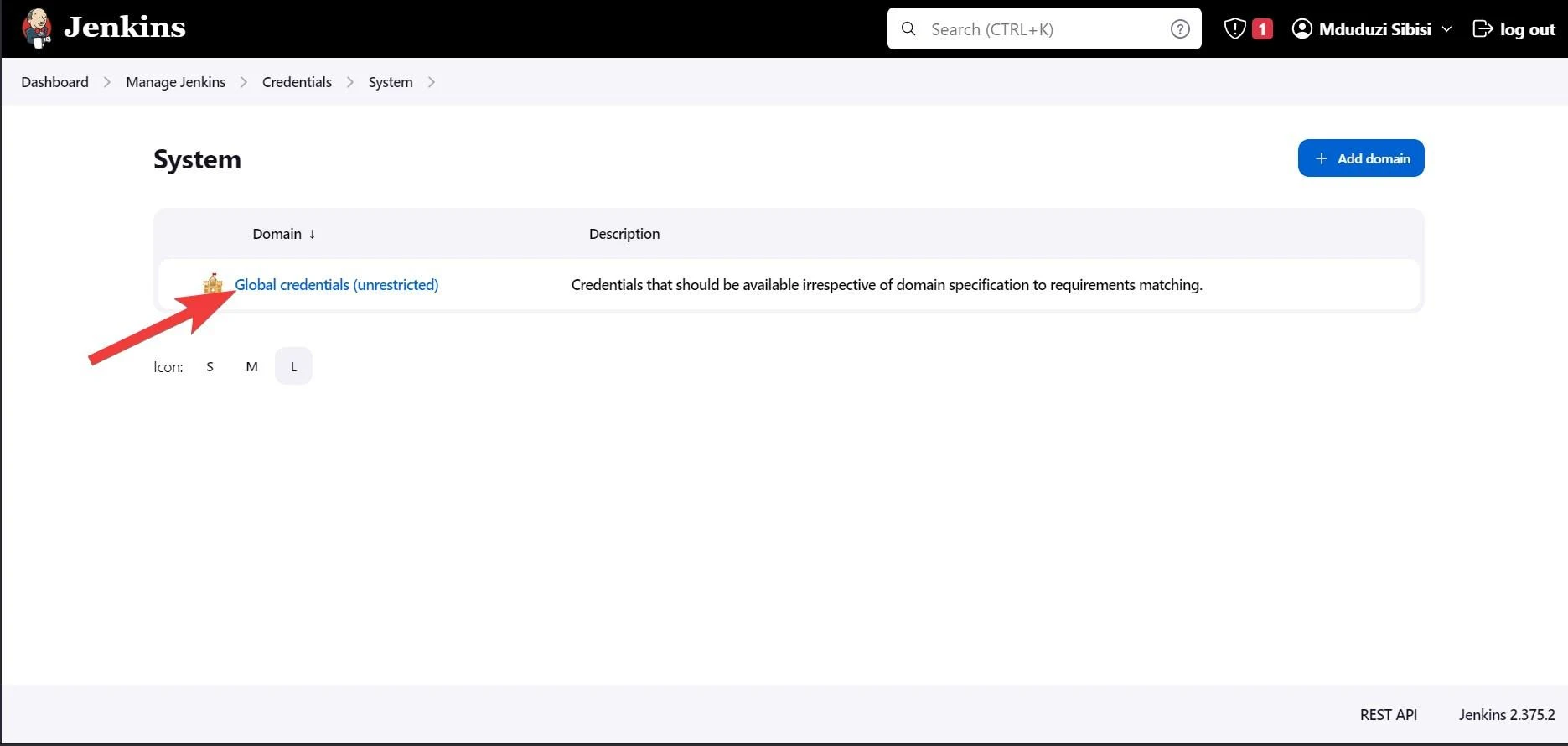
Task: Open Global credentials (unrestricted) link
Action: (x=336, y=285)
